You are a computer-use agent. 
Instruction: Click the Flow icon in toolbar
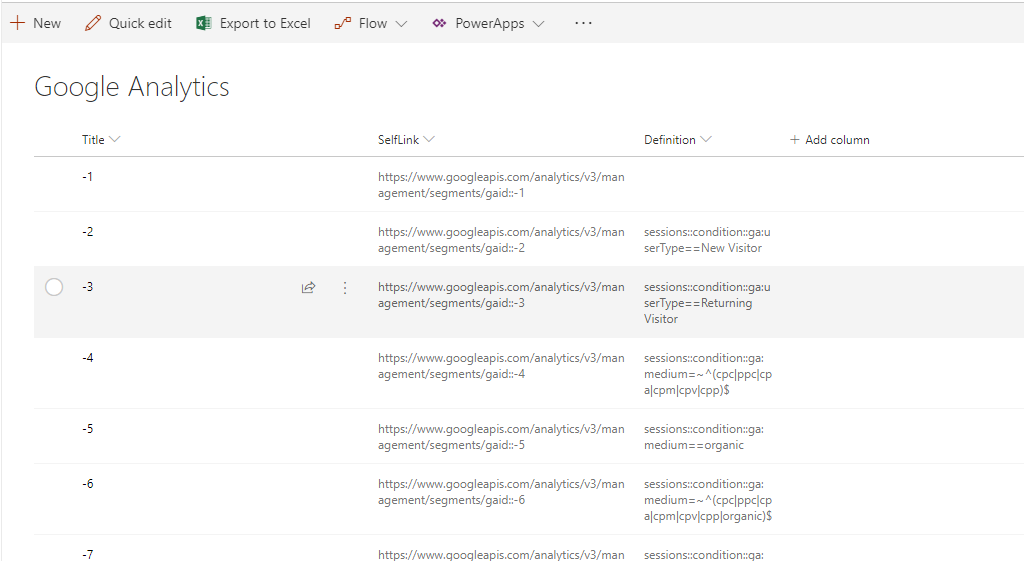[x=343, y=23]
